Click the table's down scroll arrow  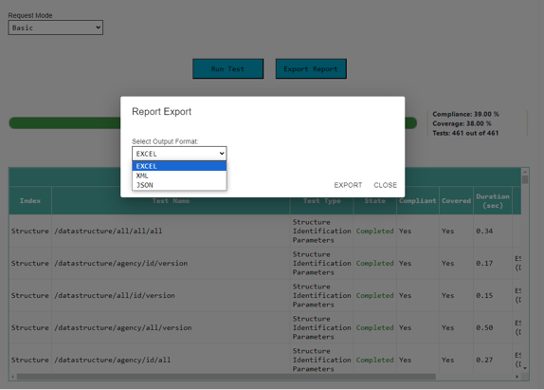tap(525, 368)
